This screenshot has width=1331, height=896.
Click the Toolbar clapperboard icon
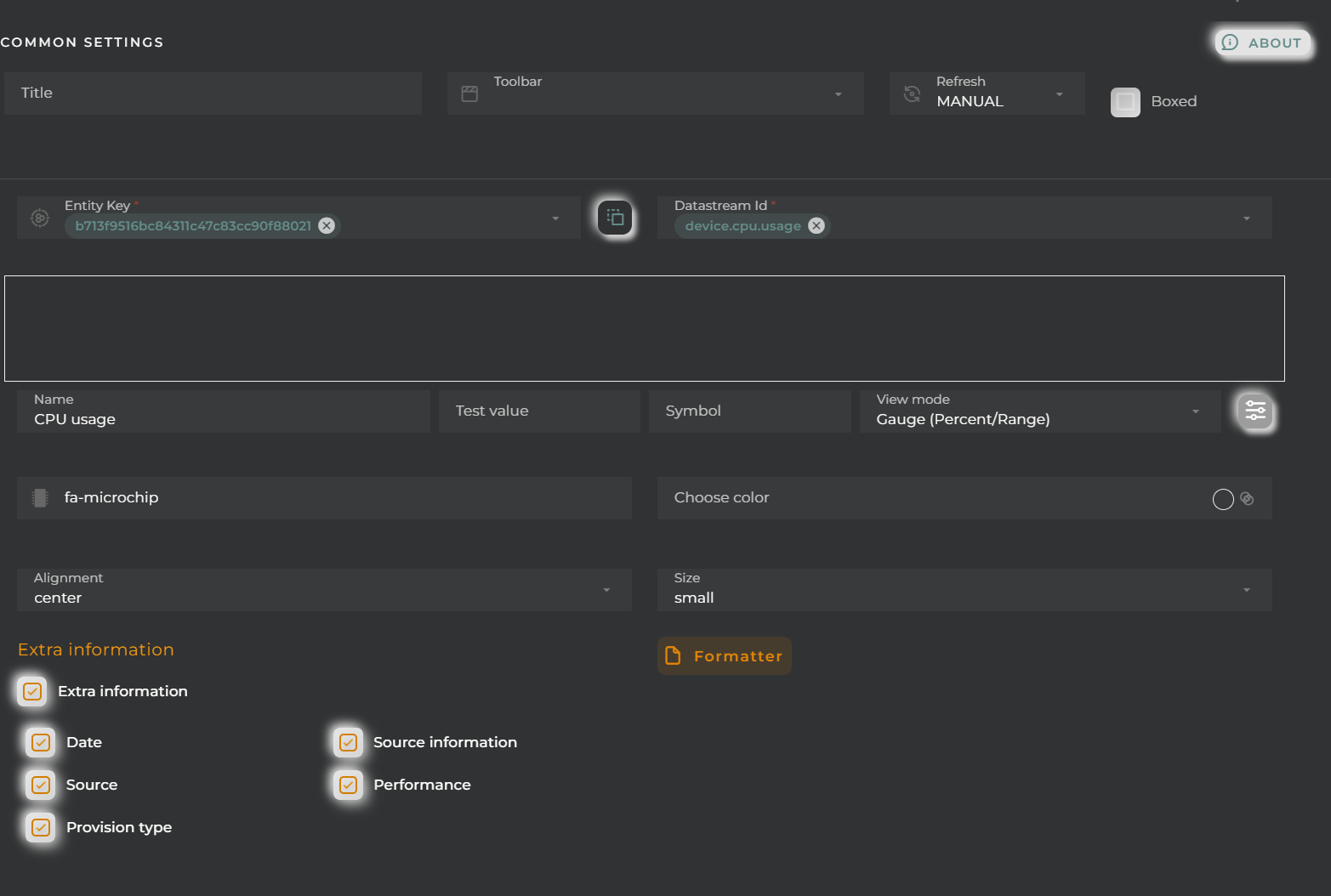tap(469, 94)
